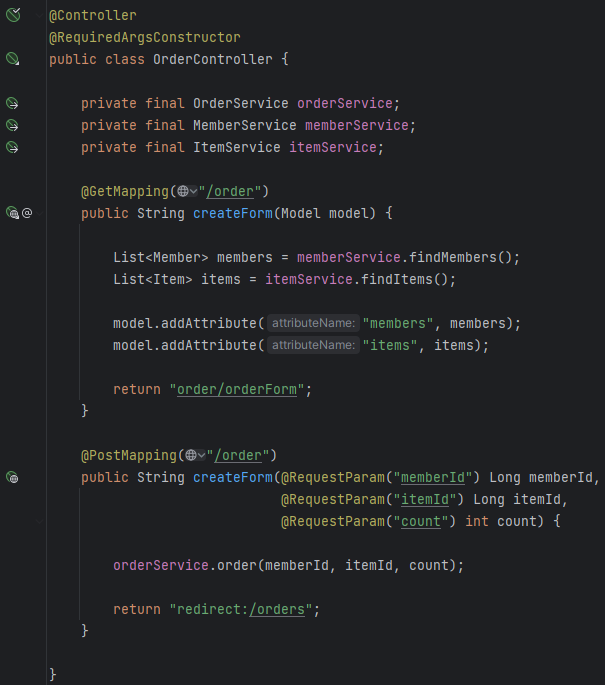Click the "memberId" request param link
This screenshot has height=685, width=605.
[x=433, y=477]
